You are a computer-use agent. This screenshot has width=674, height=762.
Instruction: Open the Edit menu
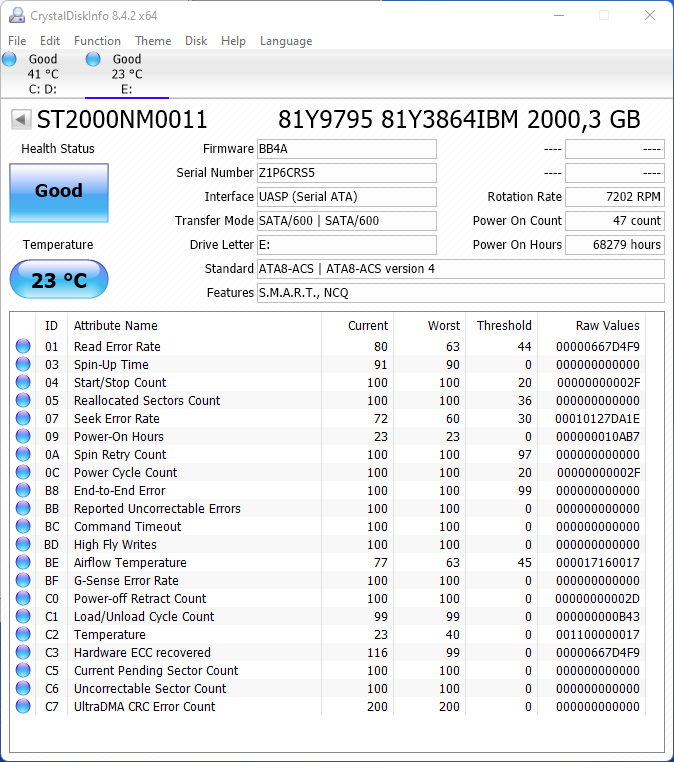point(50,41)
